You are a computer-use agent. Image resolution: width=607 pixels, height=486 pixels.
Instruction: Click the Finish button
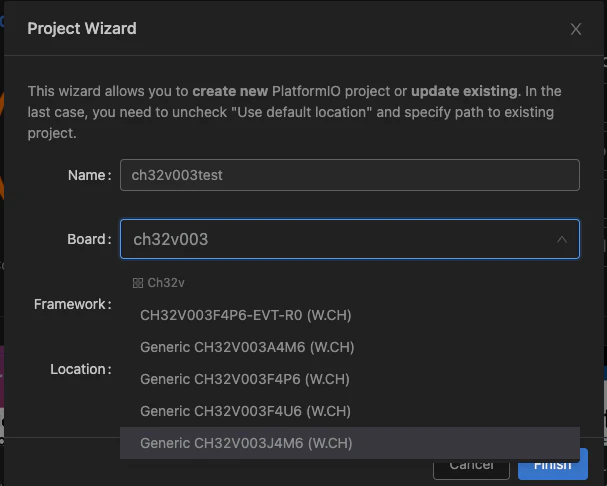552,464
